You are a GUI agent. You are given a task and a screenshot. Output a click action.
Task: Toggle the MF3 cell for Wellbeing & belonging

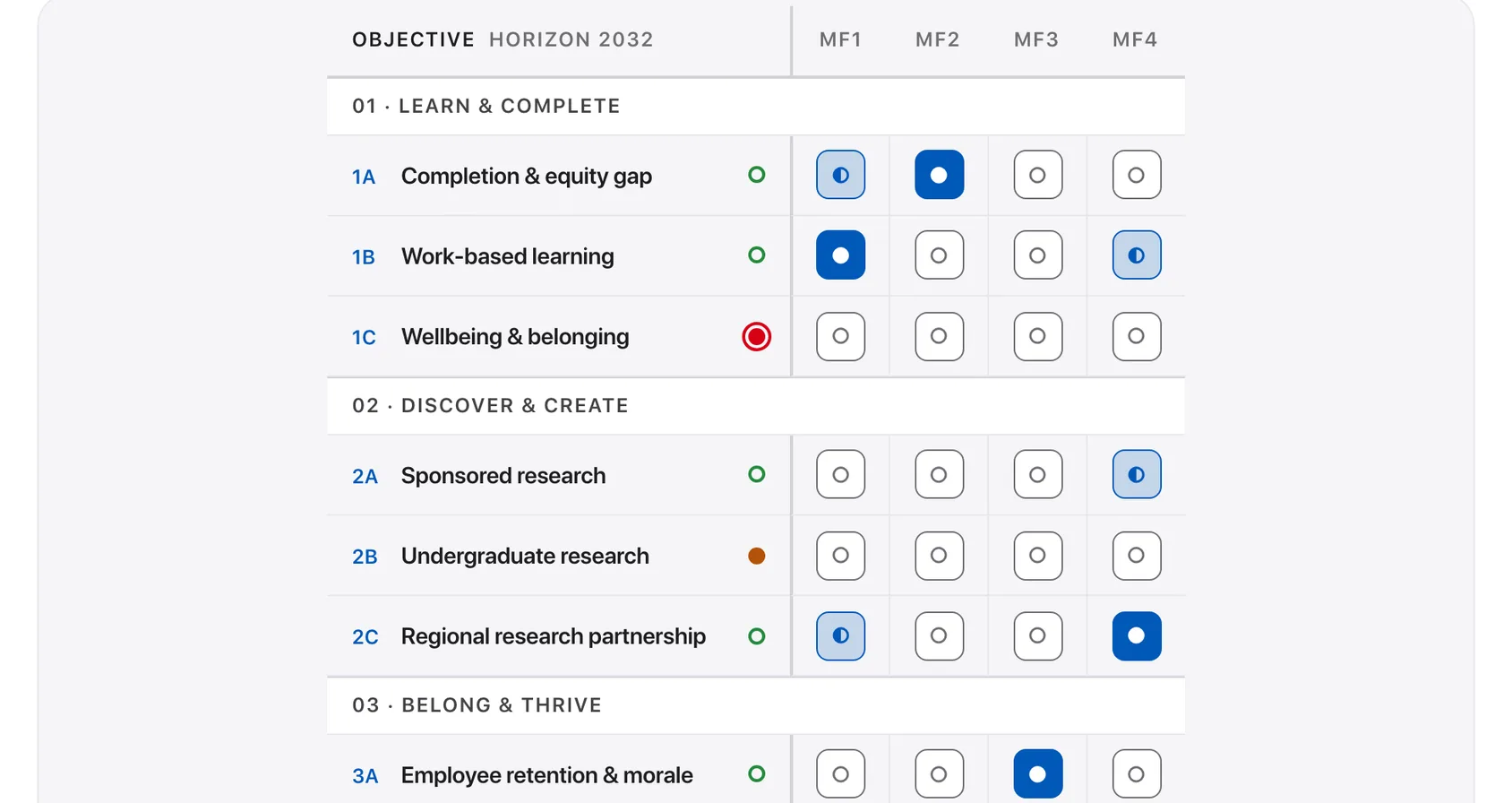pyautogui.click(x=1038, y=336)
